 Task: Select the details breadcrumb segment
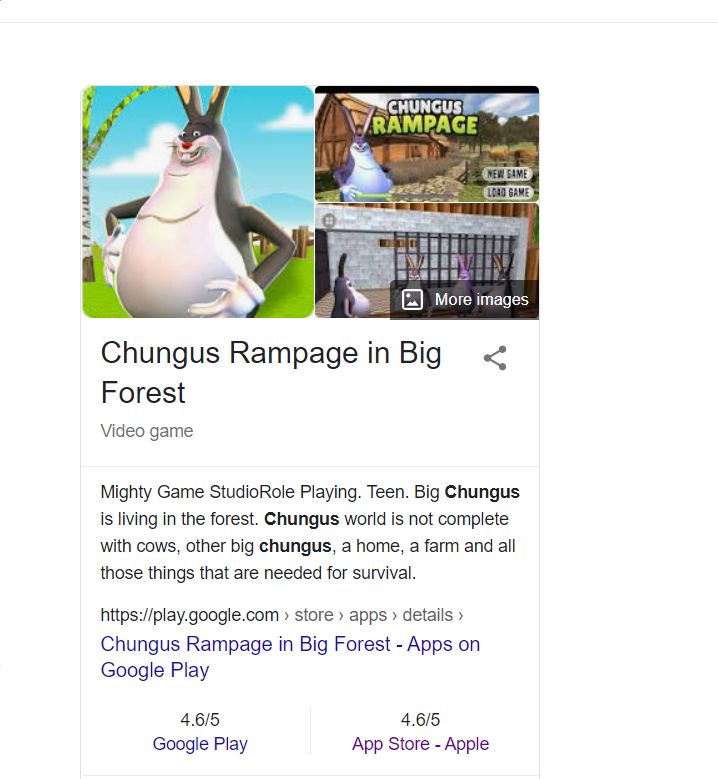(x=427, y=615)
